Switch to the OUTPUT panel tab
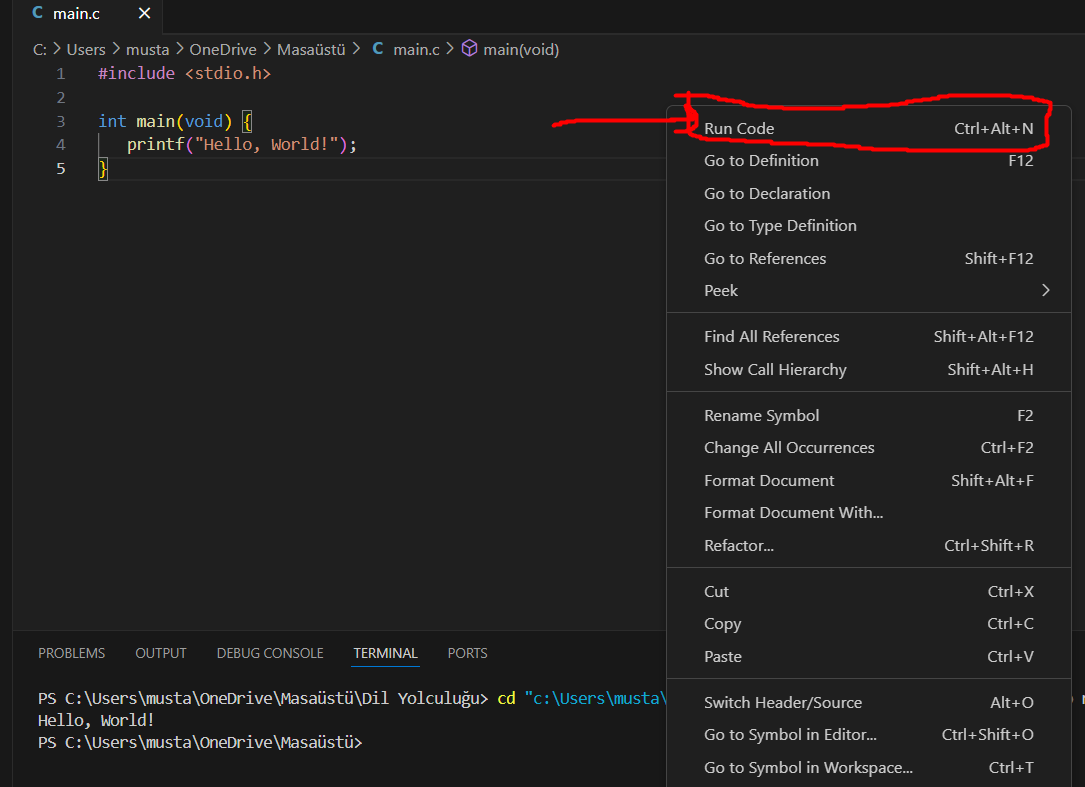 [x=161, y=653]
